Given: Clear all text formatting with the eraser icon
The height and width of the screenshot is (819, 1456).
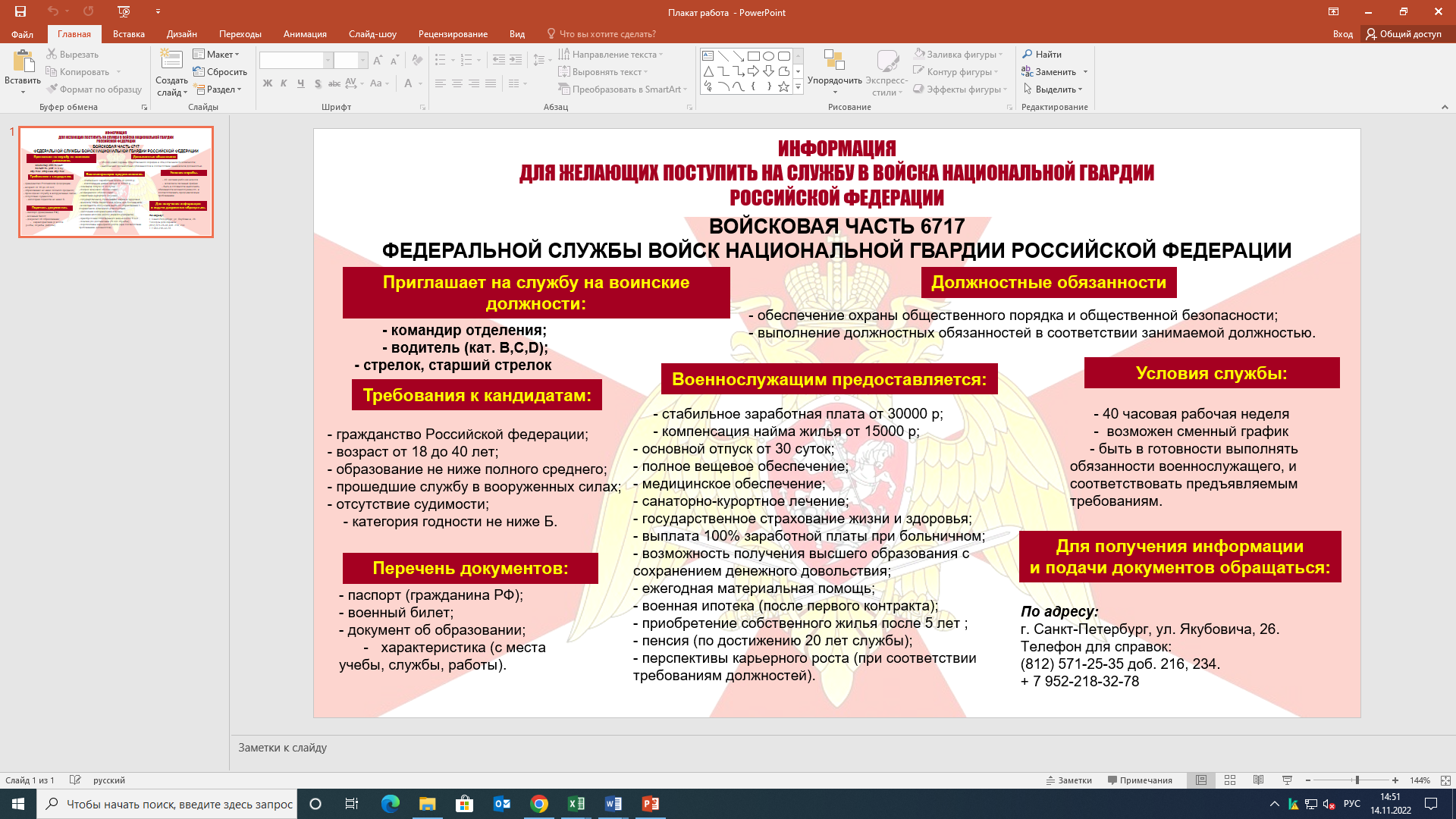Looking at the screenshot, I should 417,60.
